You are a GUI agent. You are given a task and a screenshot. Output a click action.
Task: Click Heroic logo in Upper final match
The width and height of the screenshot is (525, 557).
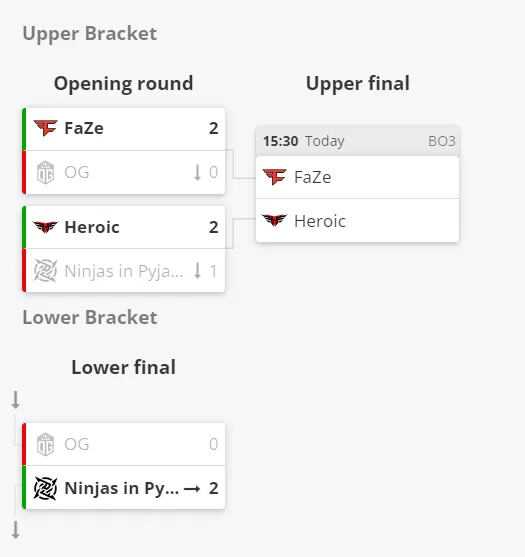click(274, 221)
